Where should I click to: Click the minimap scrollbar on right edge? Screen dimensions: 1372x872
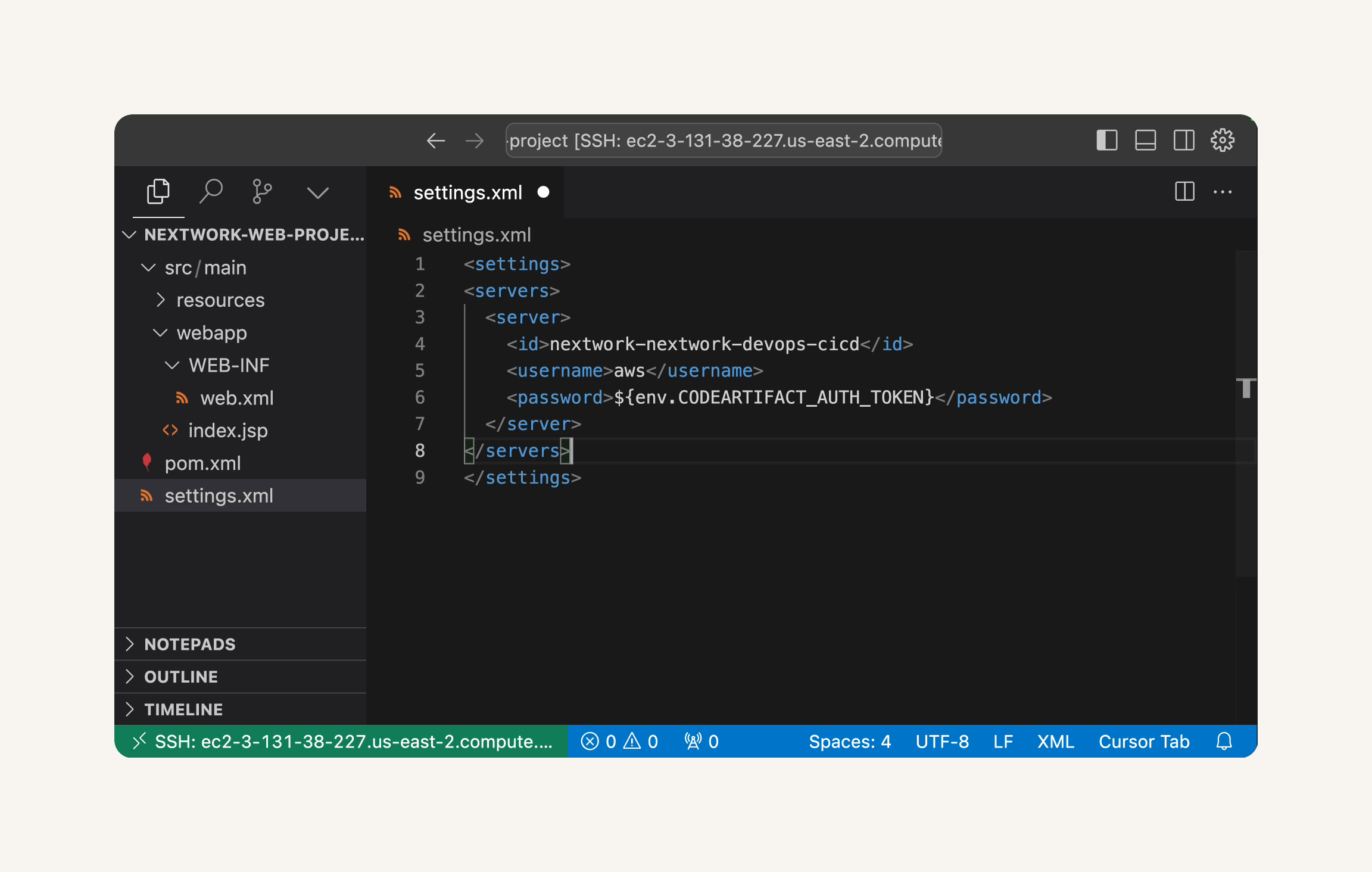(1246, 413)
